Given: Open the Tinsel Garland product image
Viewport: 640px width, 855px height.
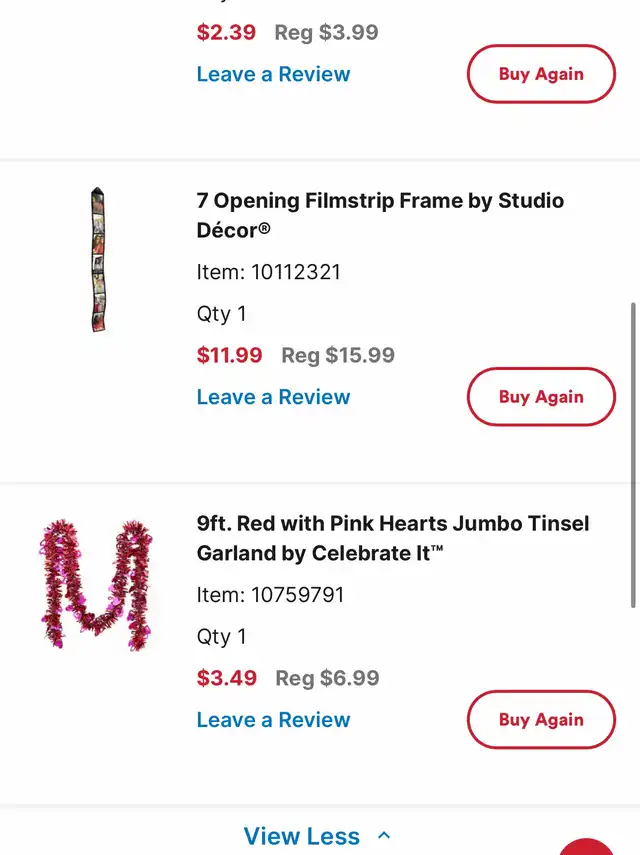Looking at the screenshot, I should coord(97,584).
